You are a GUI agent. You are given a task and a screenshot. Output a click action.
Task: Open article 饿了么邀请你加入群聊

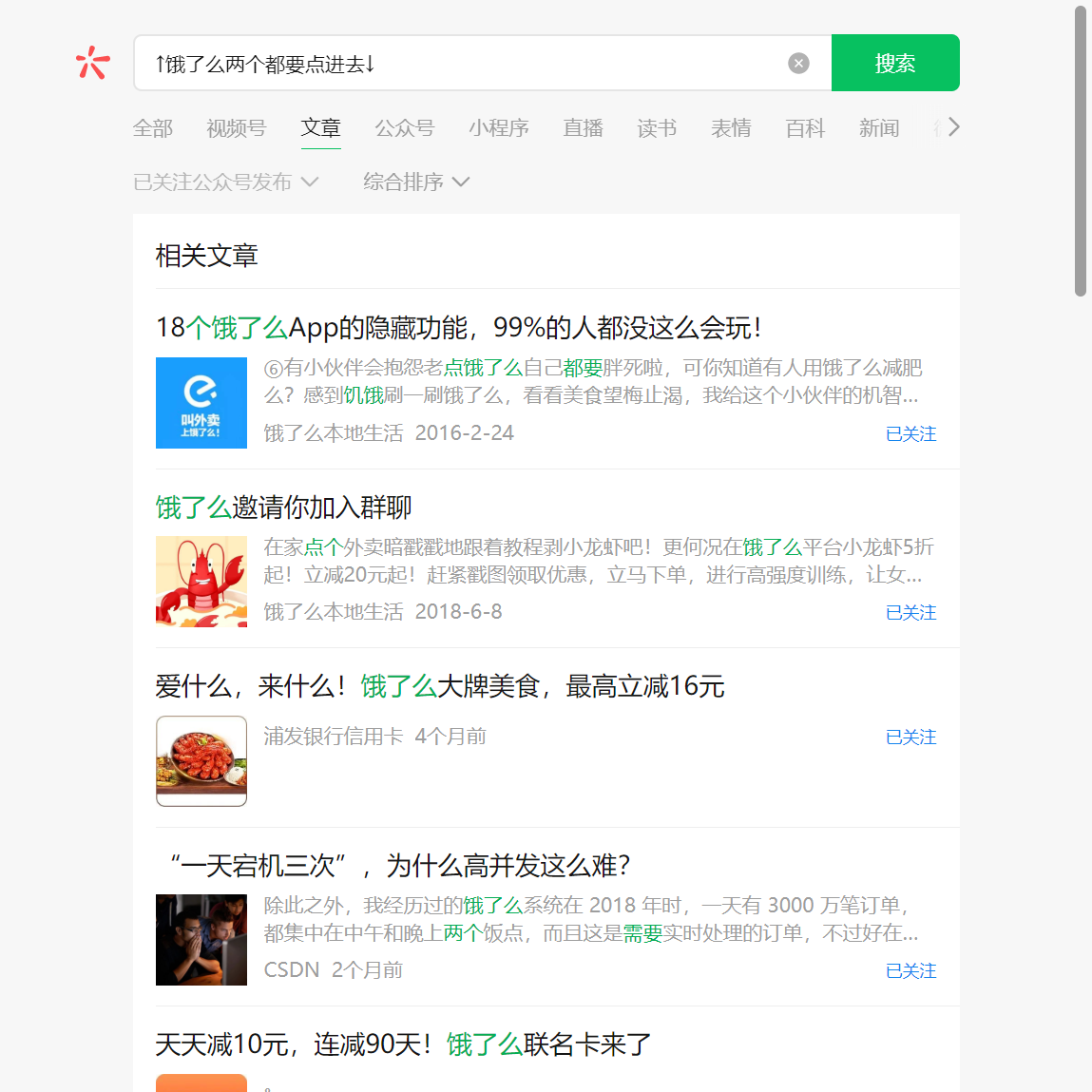click(x=283, y=507)
